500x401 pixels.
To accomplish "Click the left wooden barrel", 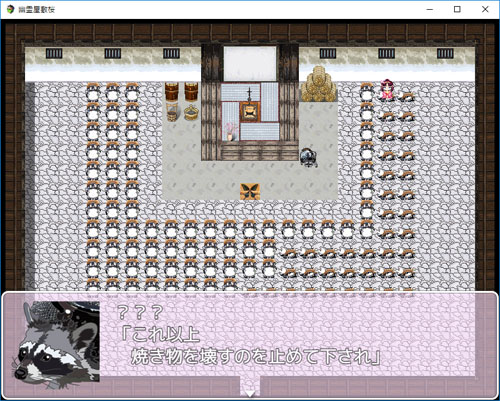I will pyautogui.click(x=171, y=91).
